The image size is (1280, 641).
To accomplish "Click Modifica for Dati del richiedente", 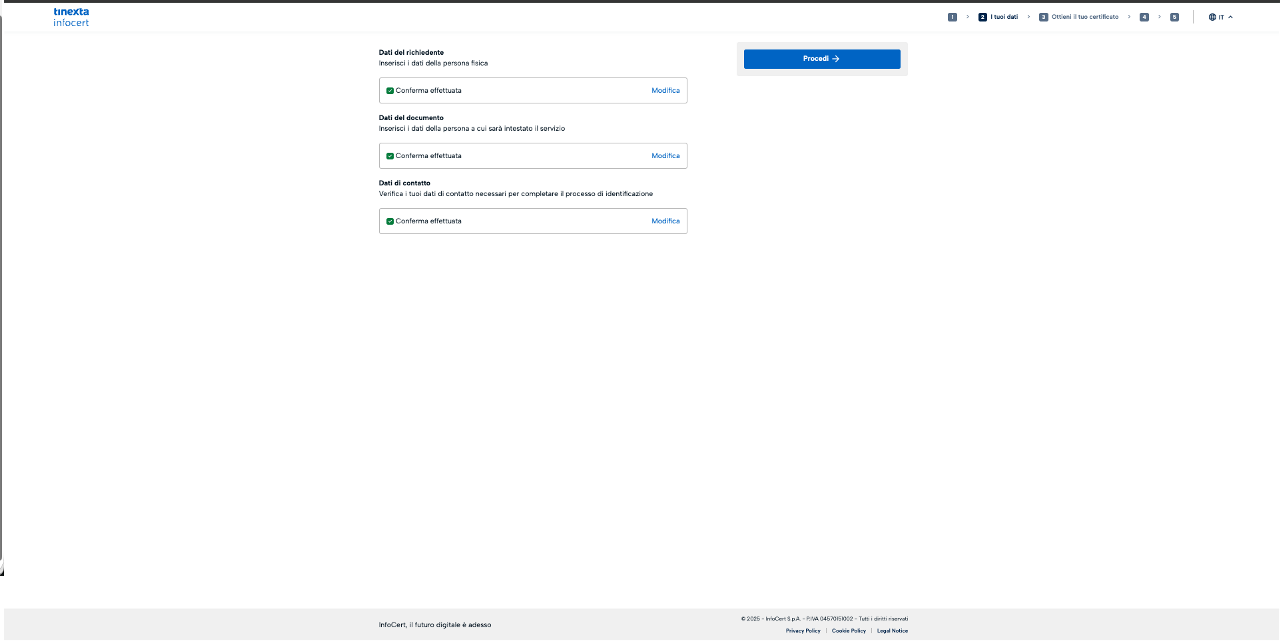I will 665,90.
